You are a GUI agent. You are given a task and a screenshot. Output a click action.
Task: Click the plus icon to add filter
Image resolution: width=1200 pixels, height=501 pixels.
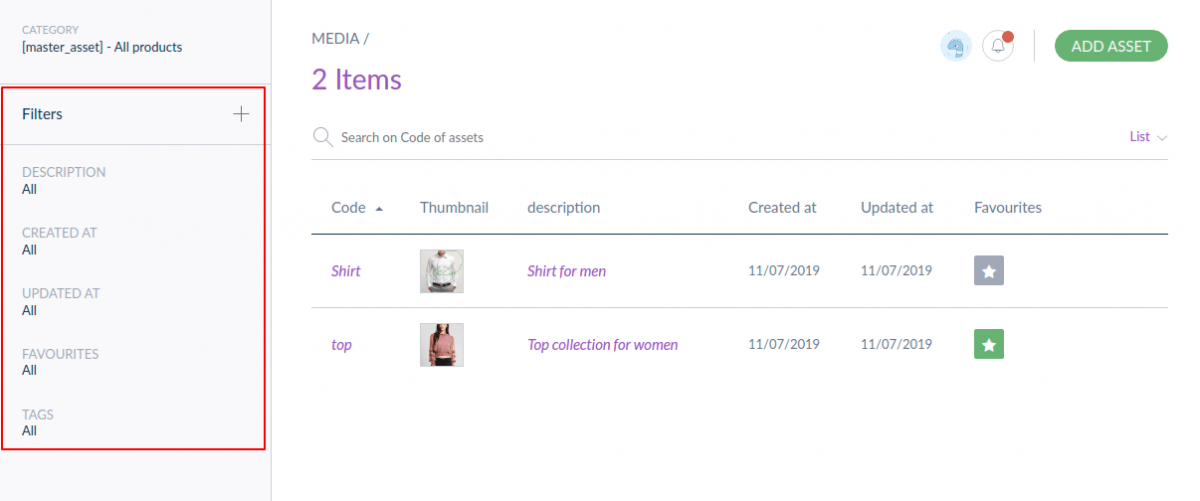pyautogui.click(x=241, y=114)
